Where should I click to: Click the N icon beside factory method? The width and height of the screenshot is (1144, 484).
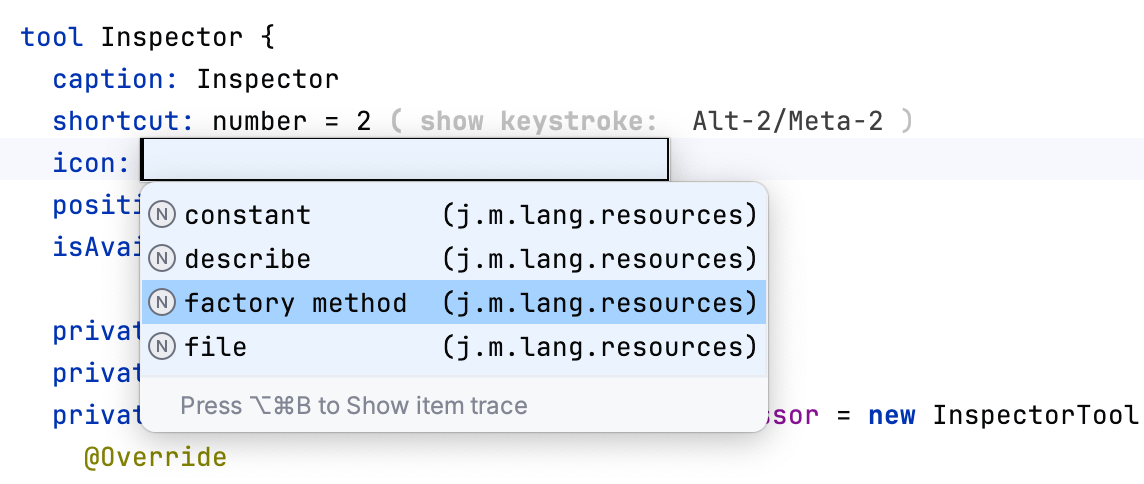(x=162, y=303)
